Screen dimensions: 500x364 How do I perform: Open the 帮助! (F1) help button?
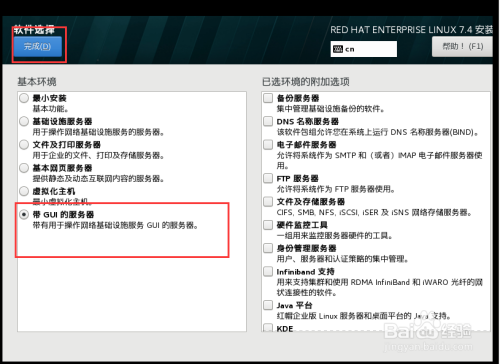[462, 46]
